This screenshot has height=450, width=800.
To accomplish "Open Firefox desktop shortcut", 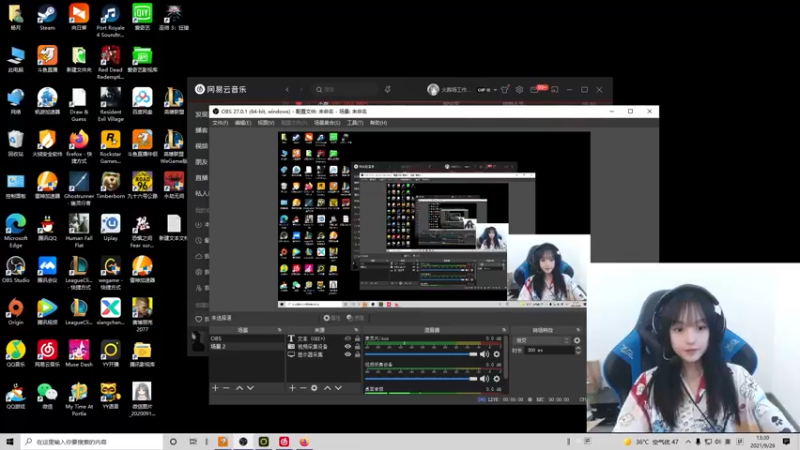I will tap(79, 147).
